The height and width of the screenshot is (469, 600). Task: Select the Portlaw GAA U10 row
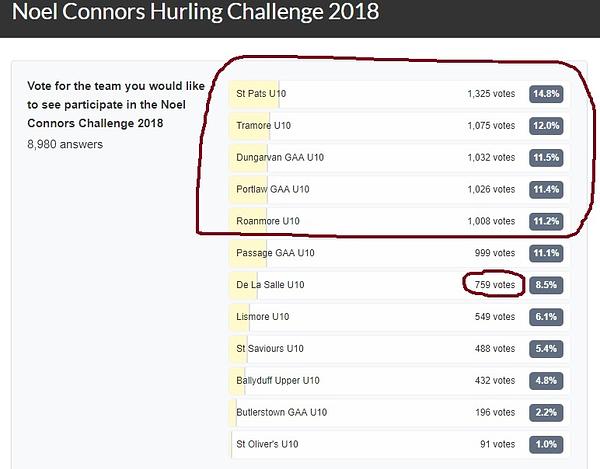pyautogui.click(x=399, y=189)
